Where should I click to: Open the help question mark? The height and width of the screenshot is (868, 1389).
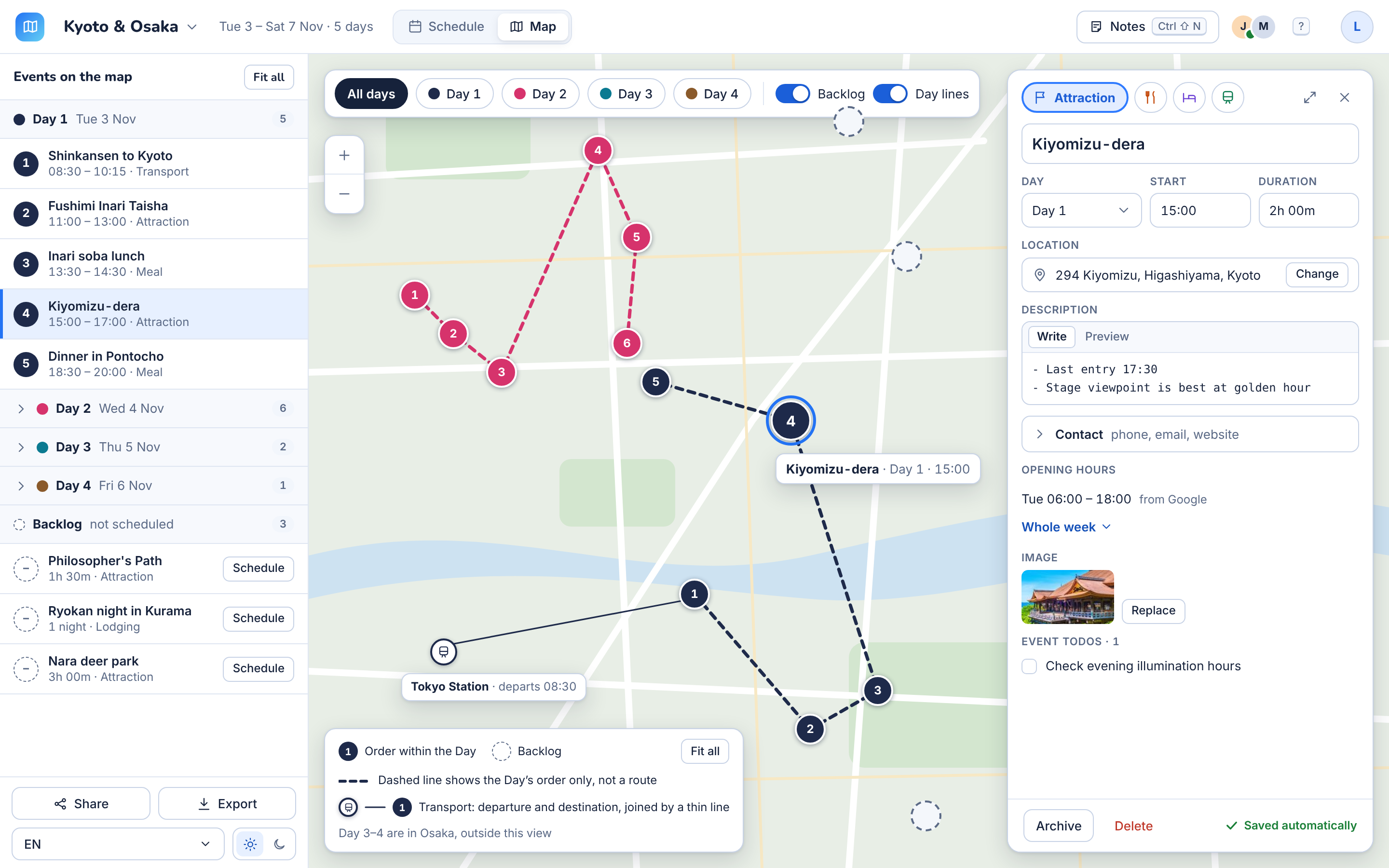pyautogui.click(x=1301, y=27)
